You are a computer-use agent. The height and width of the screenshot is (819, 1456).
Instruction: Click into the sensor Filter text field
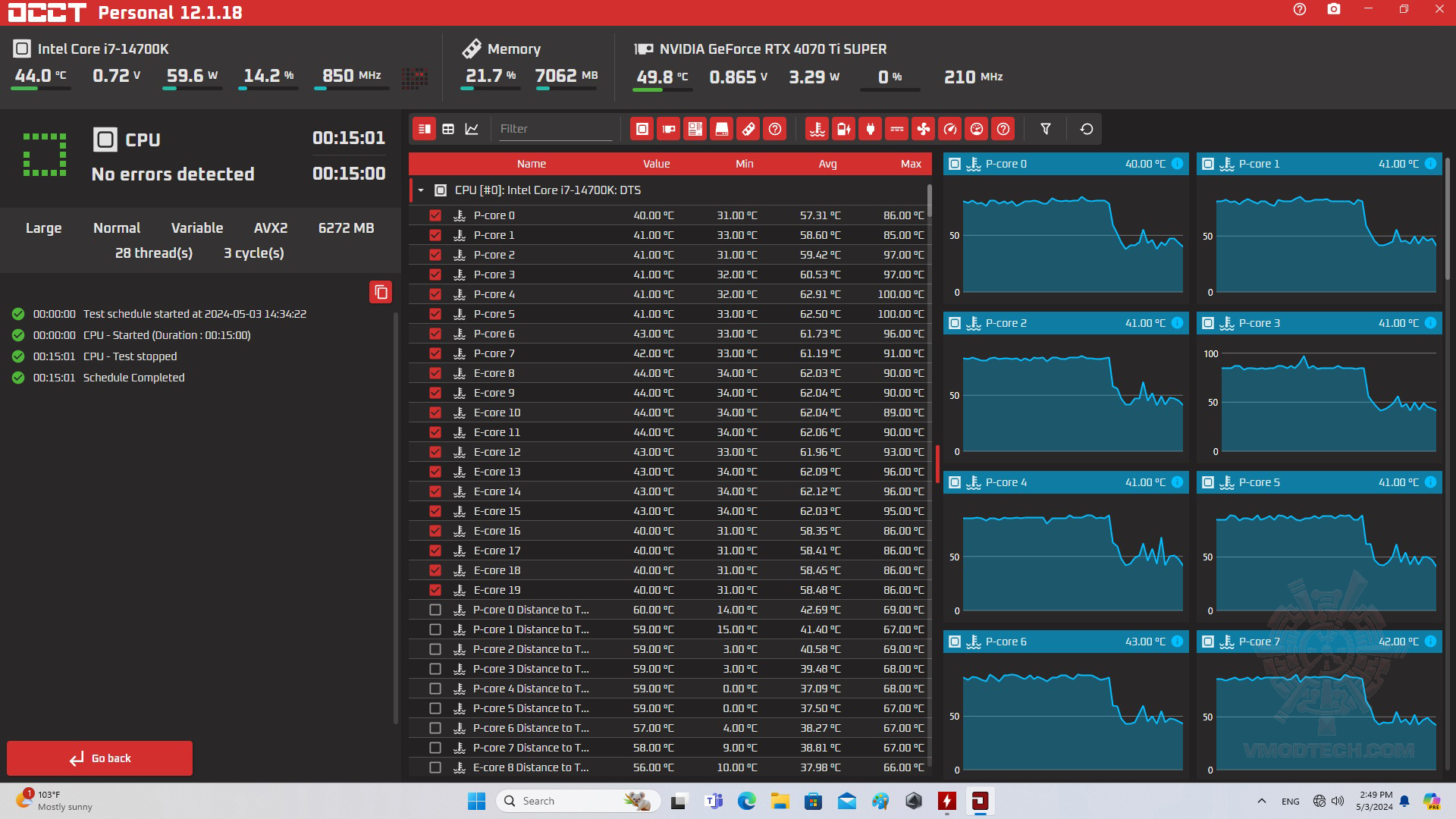point(554,129)
